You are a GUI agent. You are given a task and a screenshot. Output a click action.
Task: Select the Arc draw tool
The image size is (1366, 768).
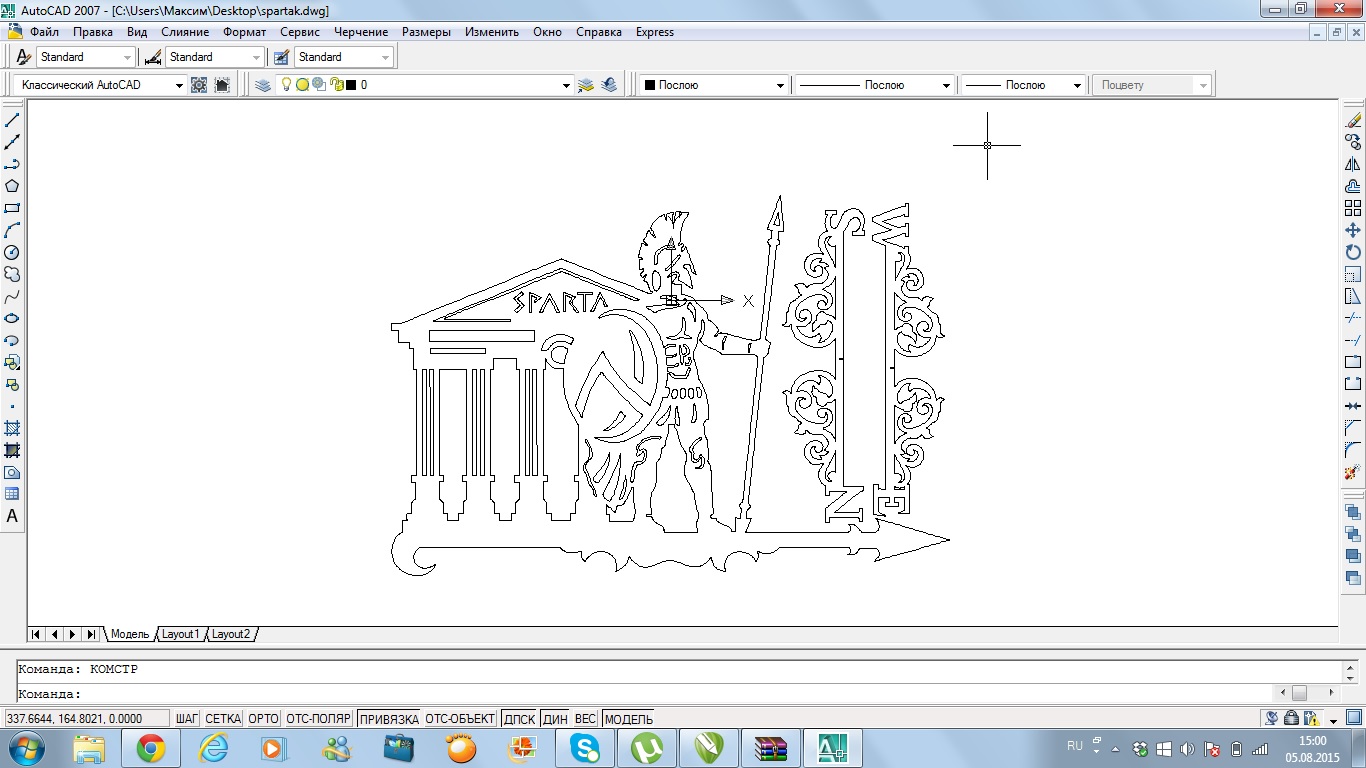[13, 230]
